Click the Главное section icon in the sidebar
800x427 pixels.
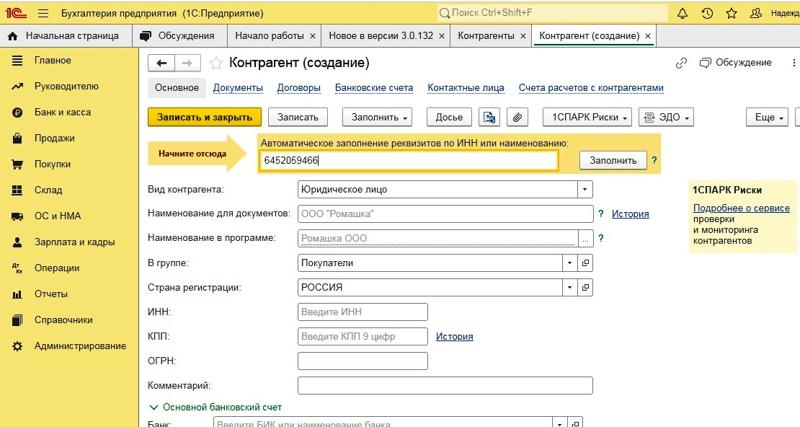coord(17,61)
